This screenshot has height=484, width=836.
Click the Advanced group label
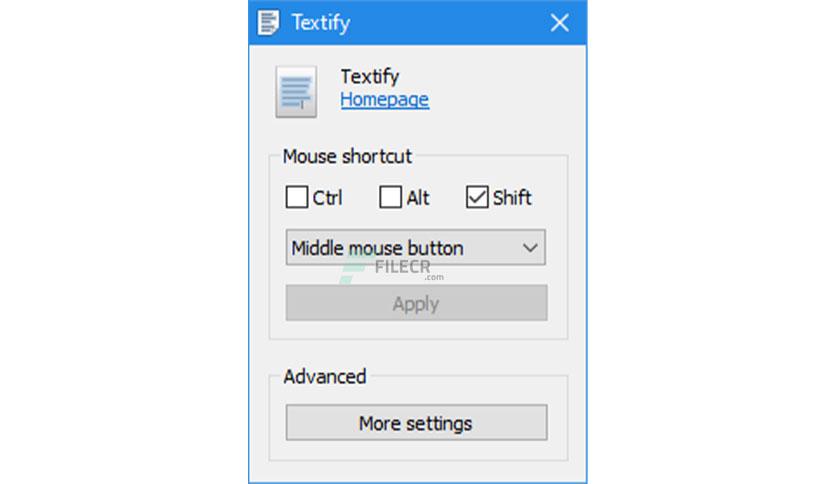[324, 376]
